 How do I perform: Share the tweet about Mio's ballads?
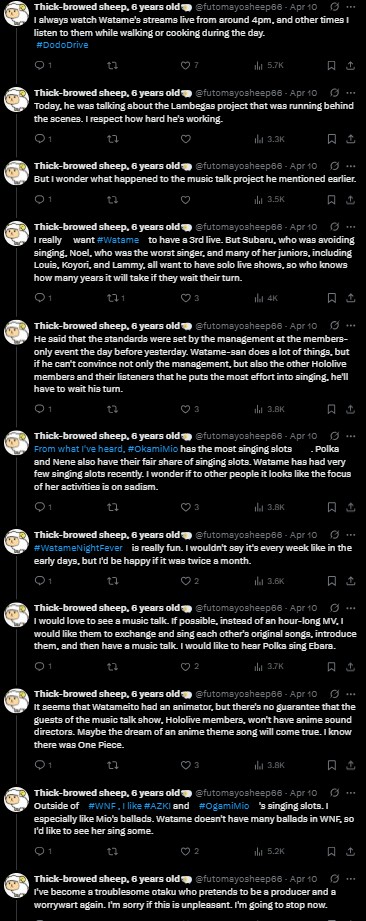click(x=351, y=851)
